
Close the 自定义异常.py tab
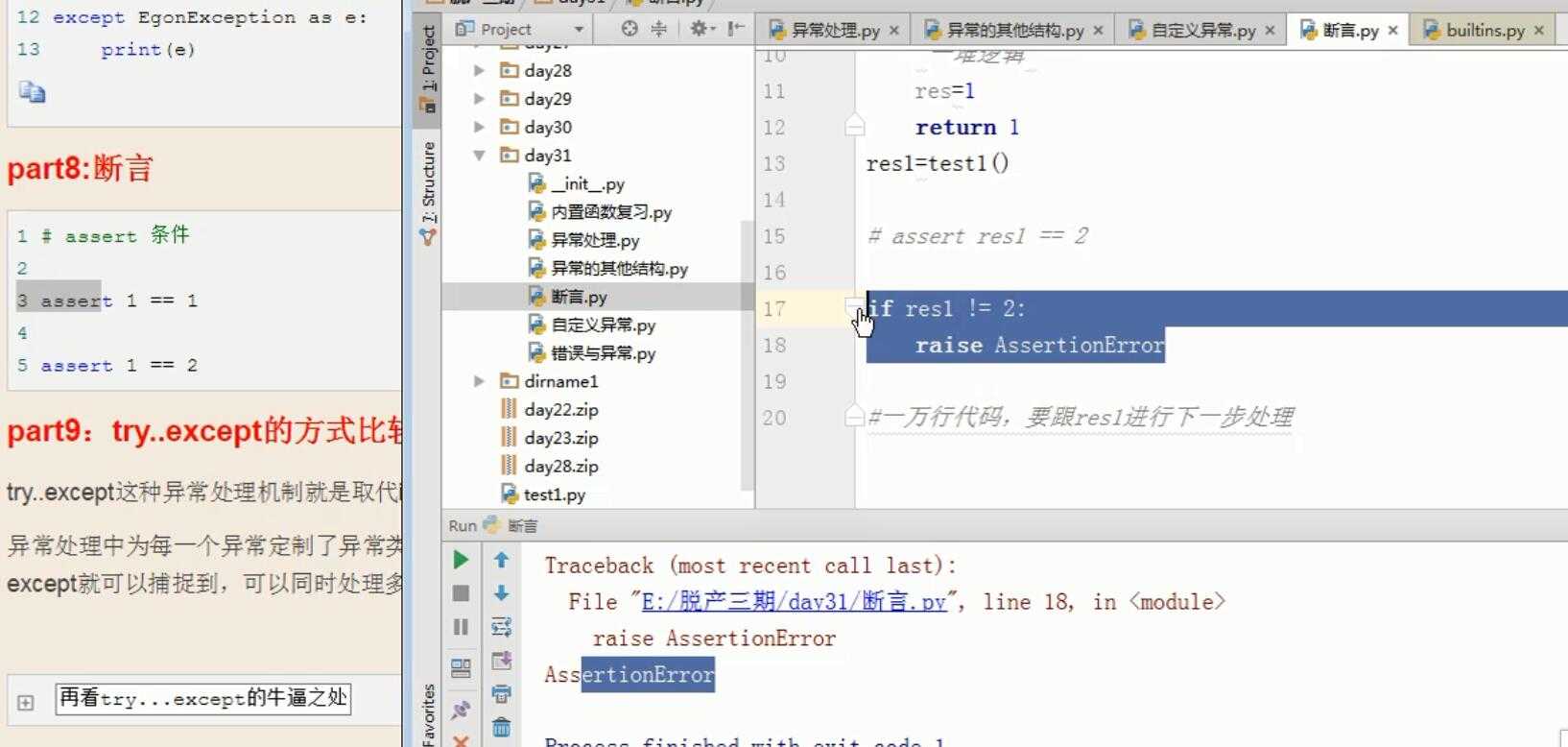tap(1271, 31)
